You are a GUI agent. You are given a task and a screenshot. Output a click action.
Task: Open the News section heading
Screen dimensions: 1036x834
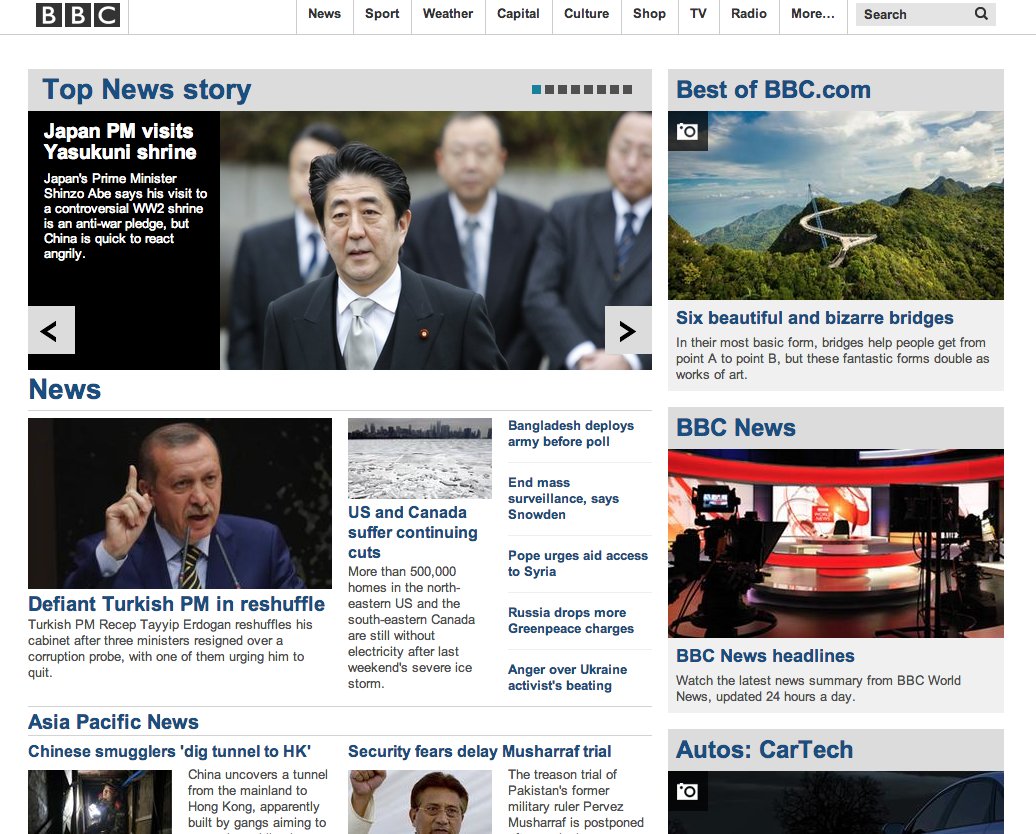click(65, 389)
